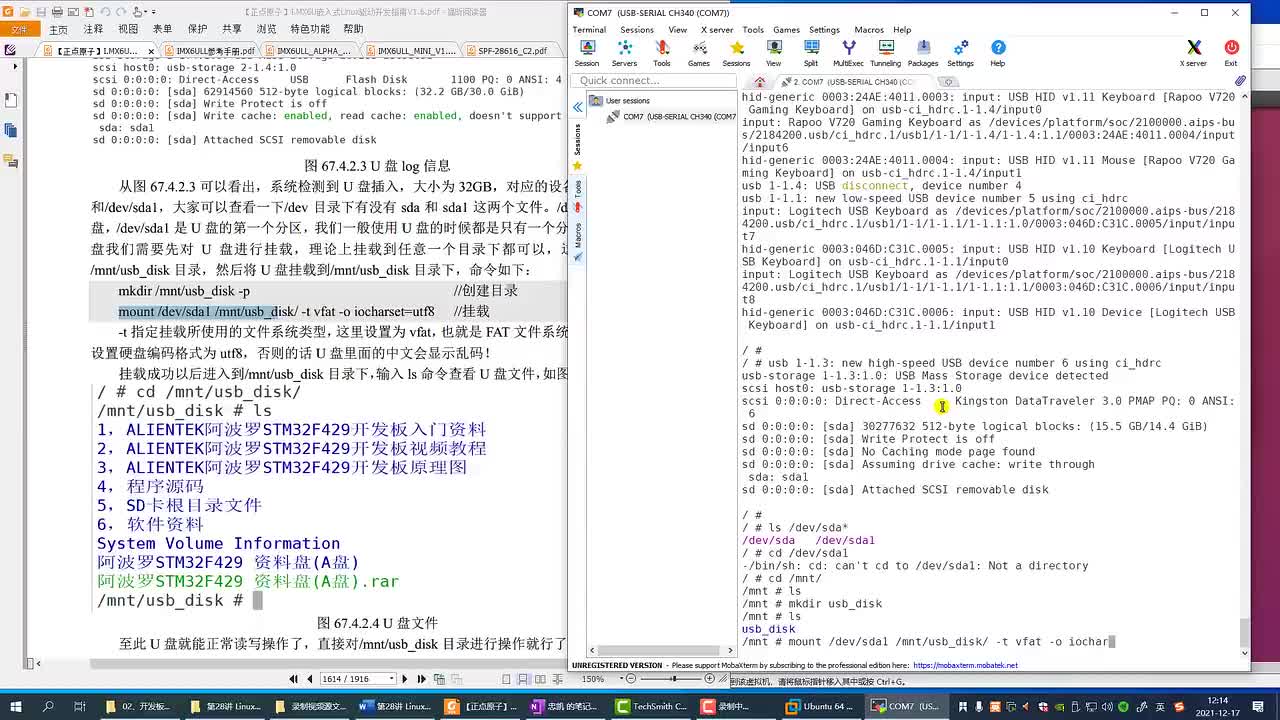Open the MultiExec mode
1280x720 pixels.
tap(848, 53)
